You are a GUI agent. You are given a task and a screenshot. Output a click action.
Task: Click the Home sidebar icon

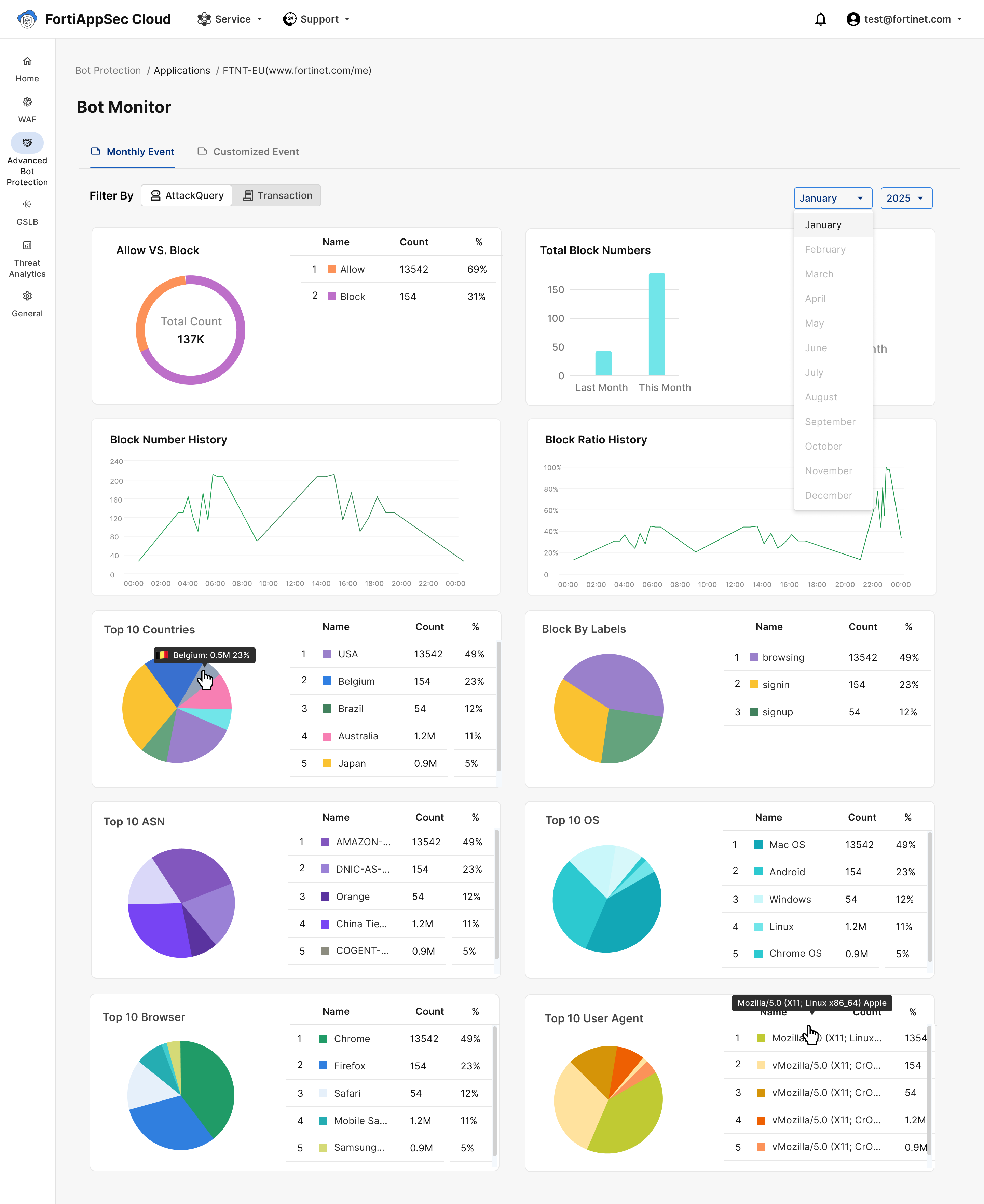click(x=27, y=61)
